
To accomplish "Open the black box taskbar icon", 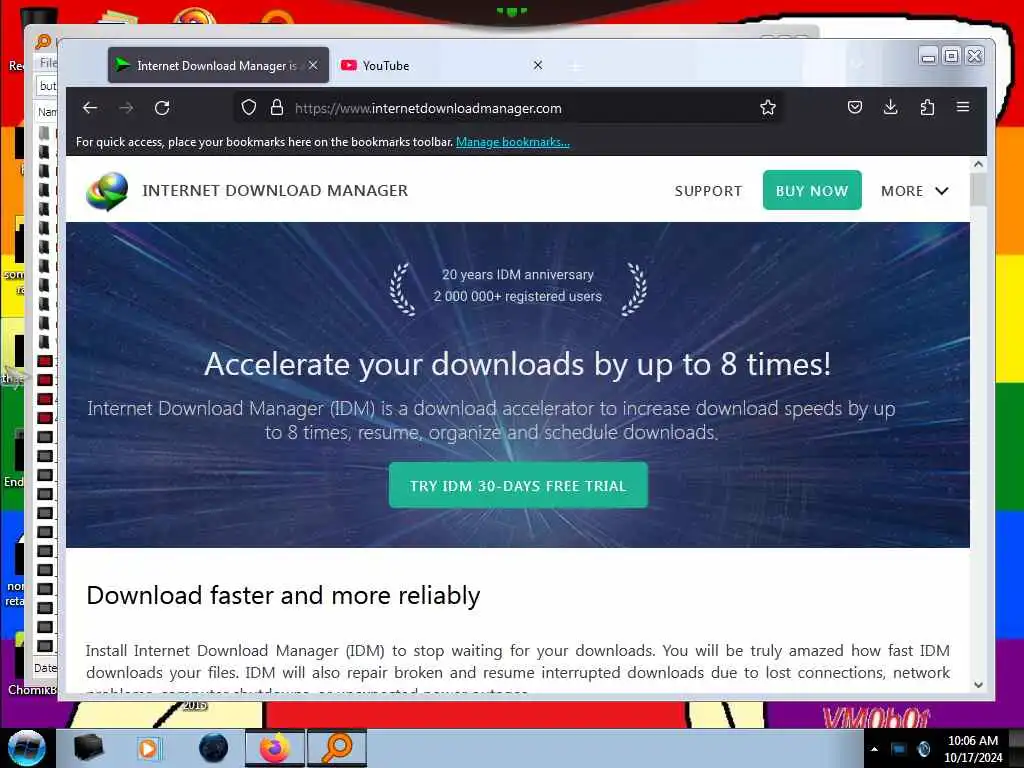I will click(88, 748).
